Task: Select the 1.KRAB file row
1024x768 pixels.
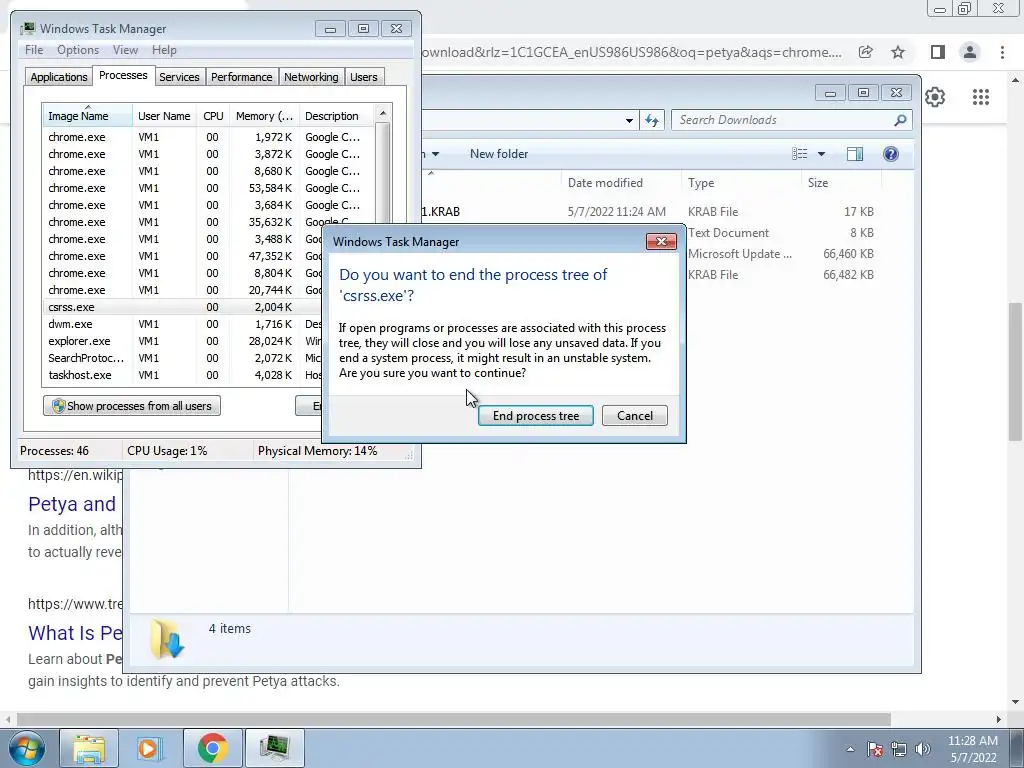Action: [x=650, y=212]
